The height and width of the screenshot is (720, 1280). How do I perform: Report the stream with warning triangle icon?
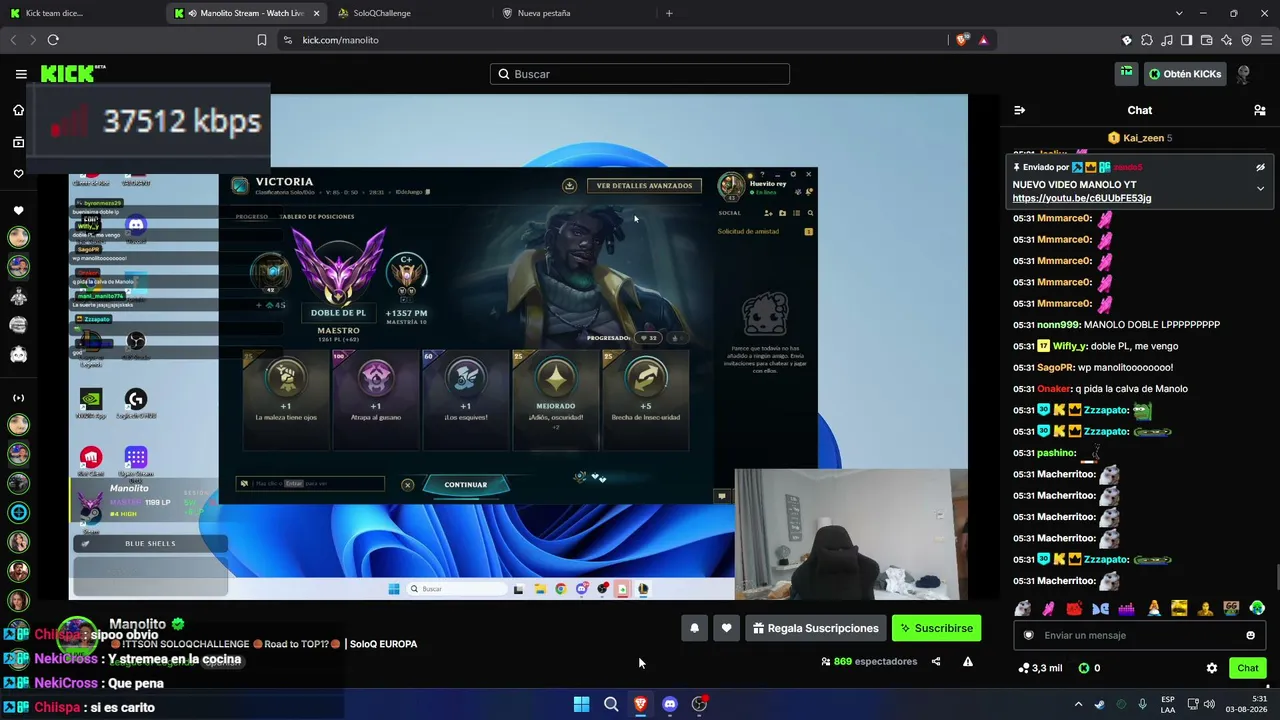(968, 661)
